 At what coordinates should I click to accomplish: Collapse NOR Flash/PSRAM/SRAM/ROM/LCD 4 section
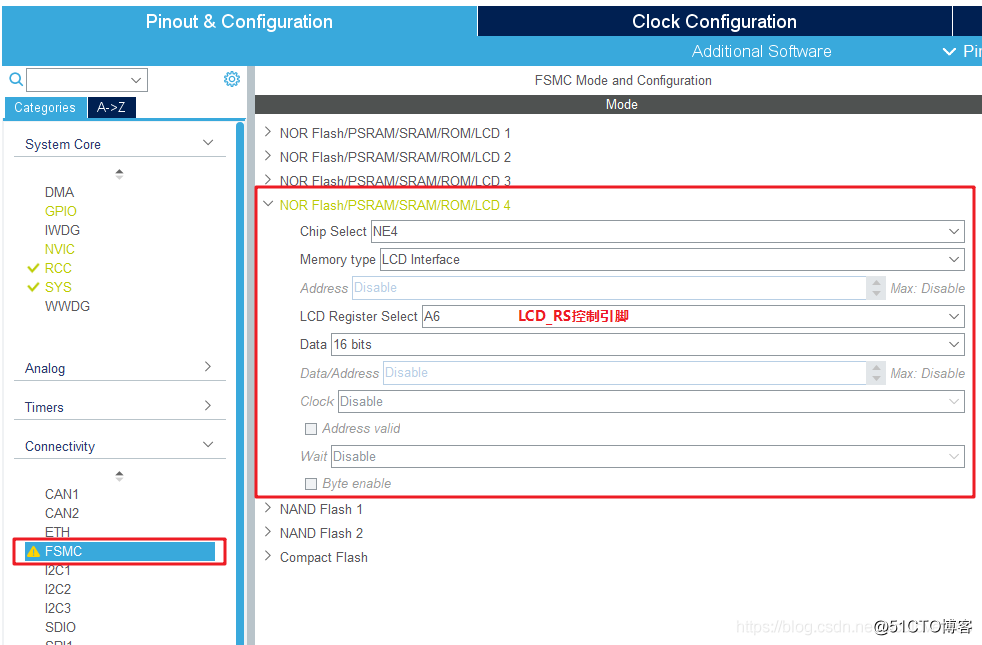coord(268,204)
